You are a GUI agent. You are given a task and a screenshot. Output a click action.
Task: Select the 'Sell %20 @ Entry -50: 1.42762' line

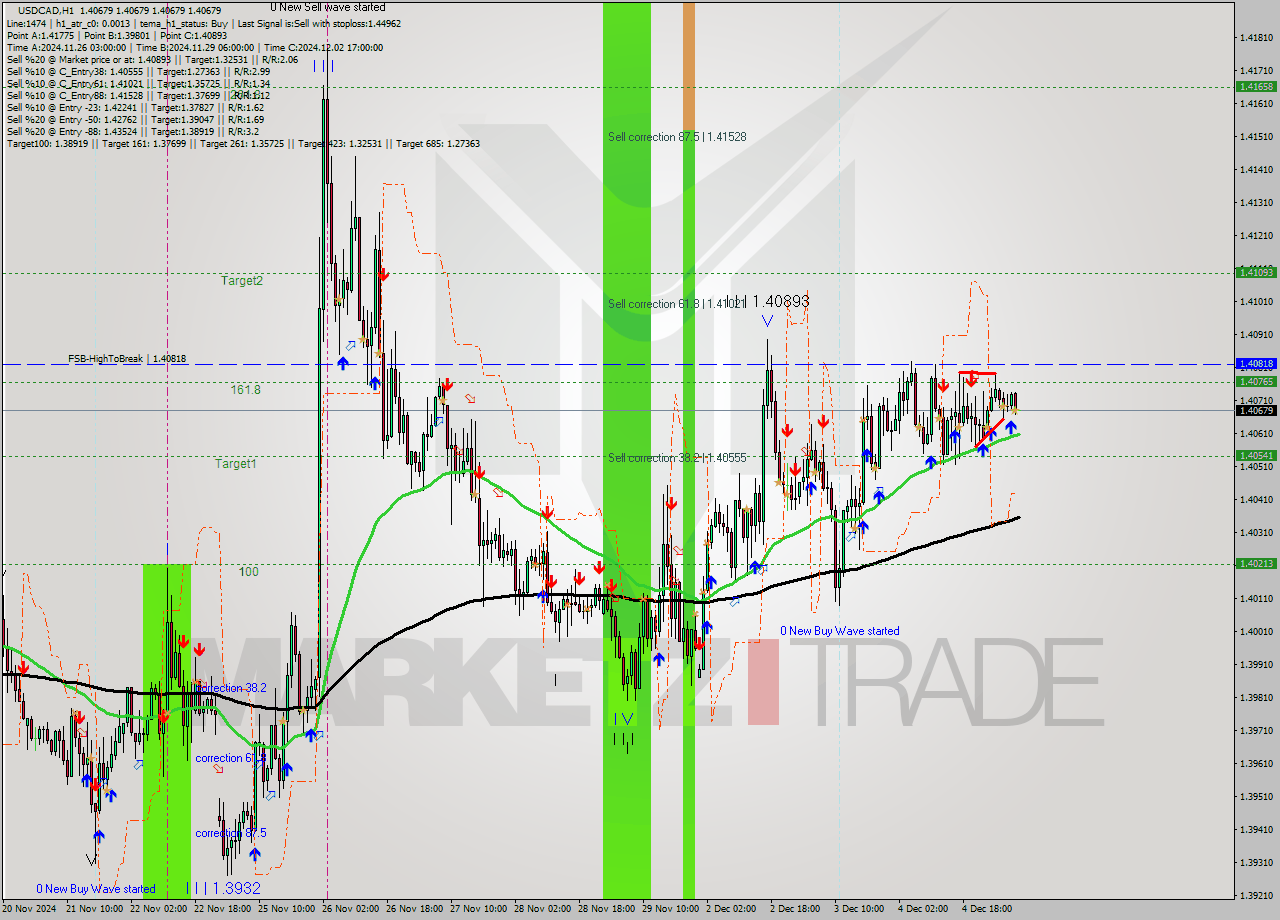pyautogui.click(x=135, y=119)
